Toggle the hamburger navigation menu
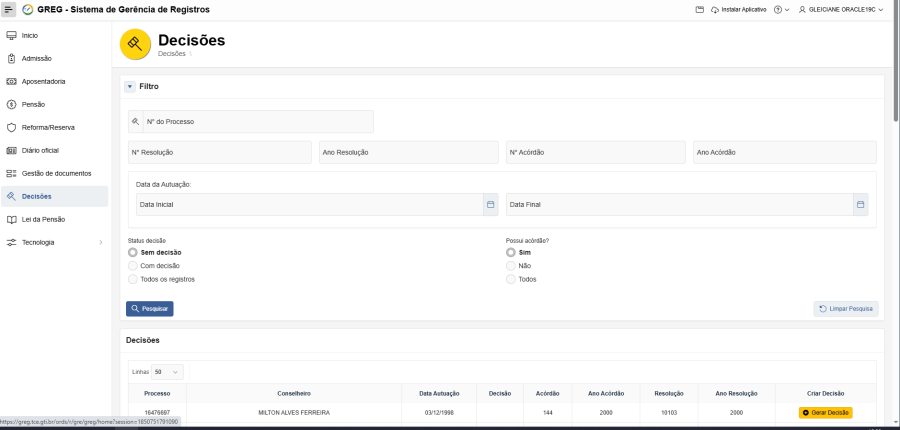Image resolution: width=900 pixels, height=430 pixels. coord(9,9)
